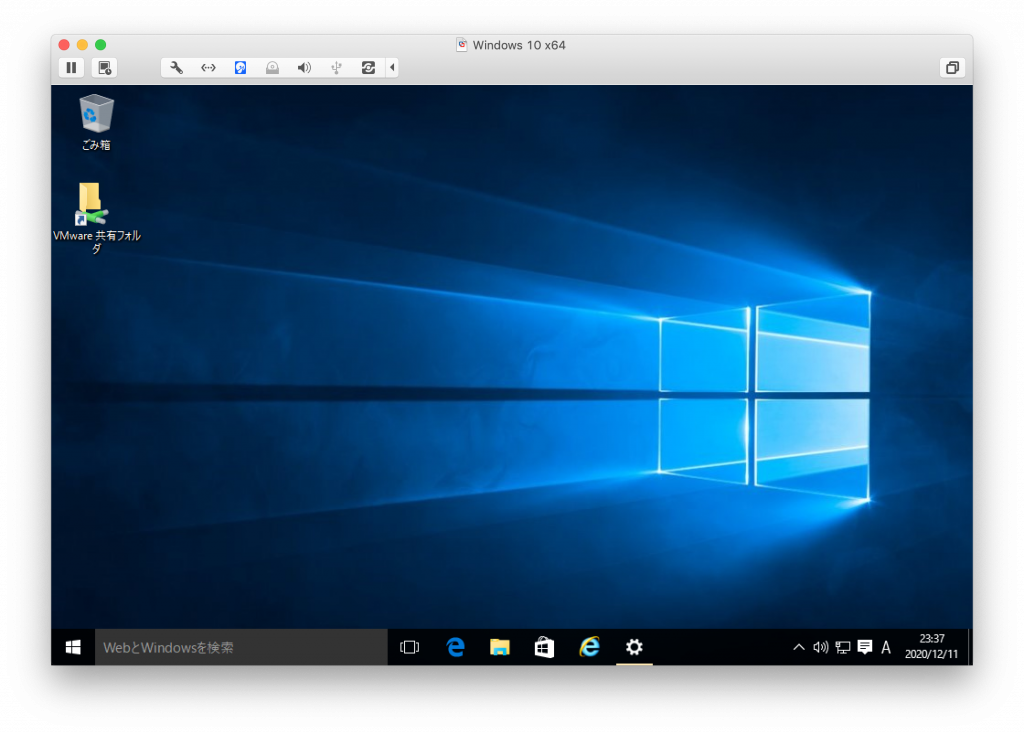The width and height of the screenshot is (1024, 733).
Task: Click the USB device toolbar icon
Action: 336,67
